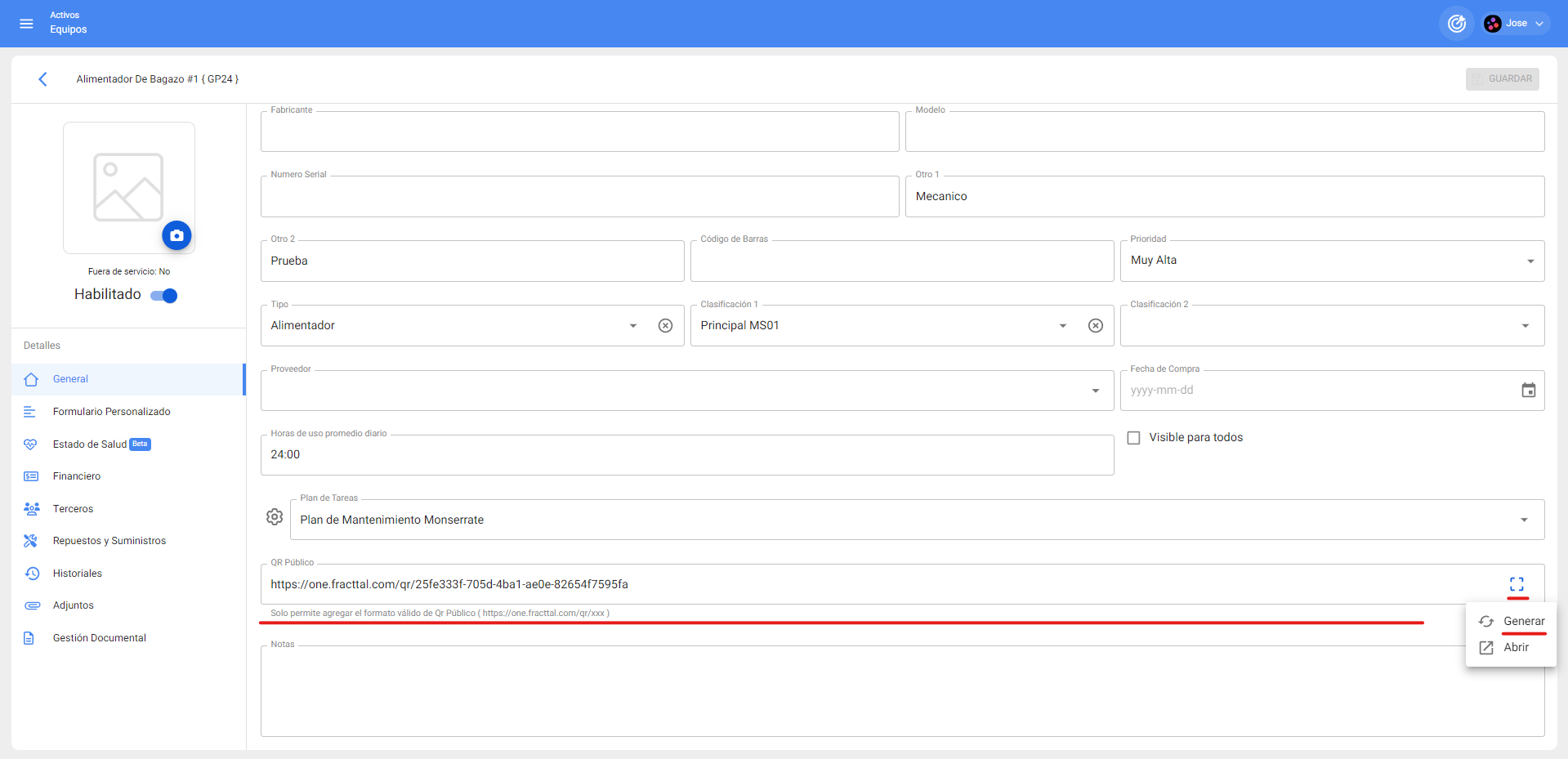1568x759 pixels.
Task: Toggle the Habilitado switch
Action: (x=164, y=296)
